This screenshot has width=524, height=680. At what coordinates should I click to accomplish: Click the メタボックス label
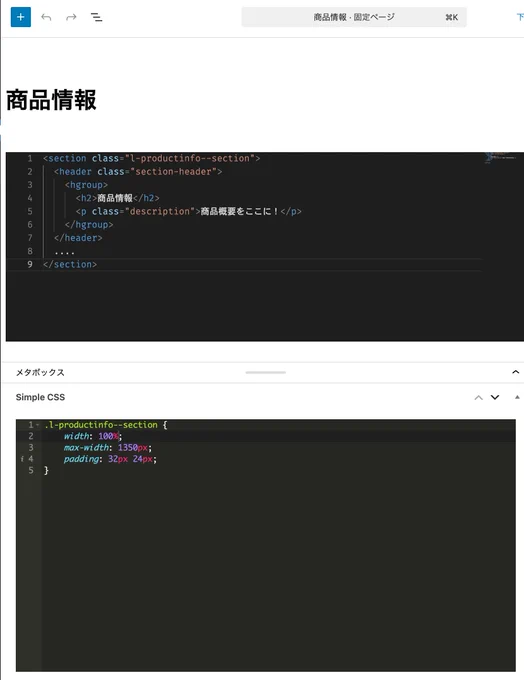[x=40, y=373]
